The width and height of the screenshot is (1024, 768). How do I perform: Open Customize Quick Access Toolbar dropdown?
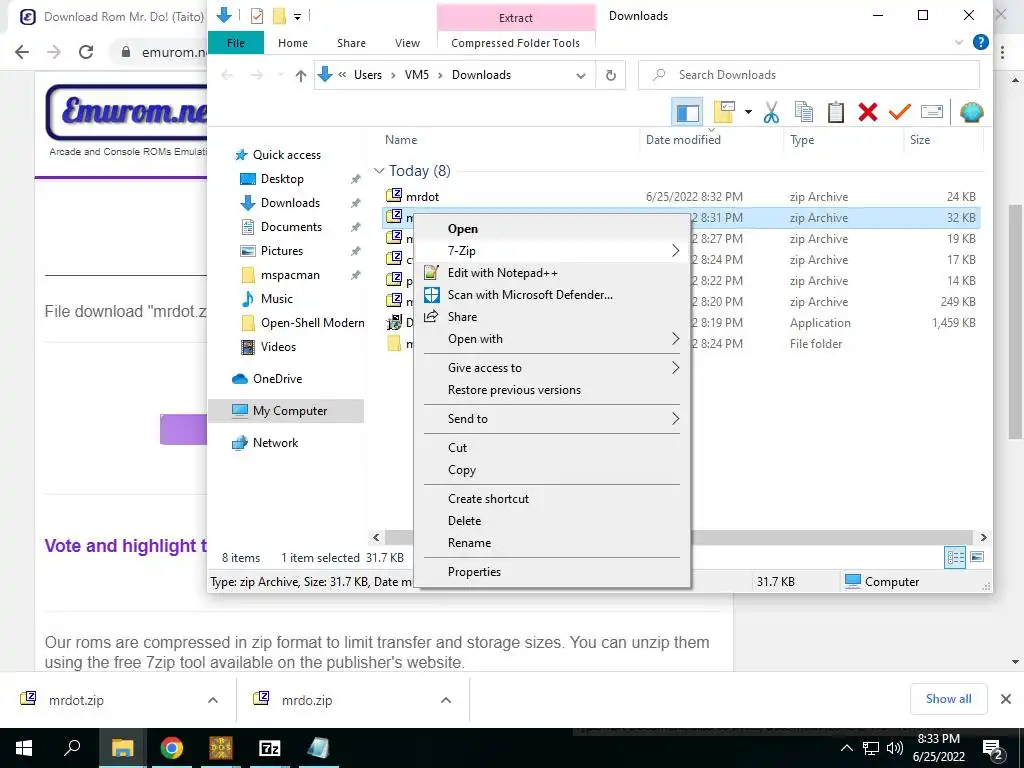[x=297, y=16]
